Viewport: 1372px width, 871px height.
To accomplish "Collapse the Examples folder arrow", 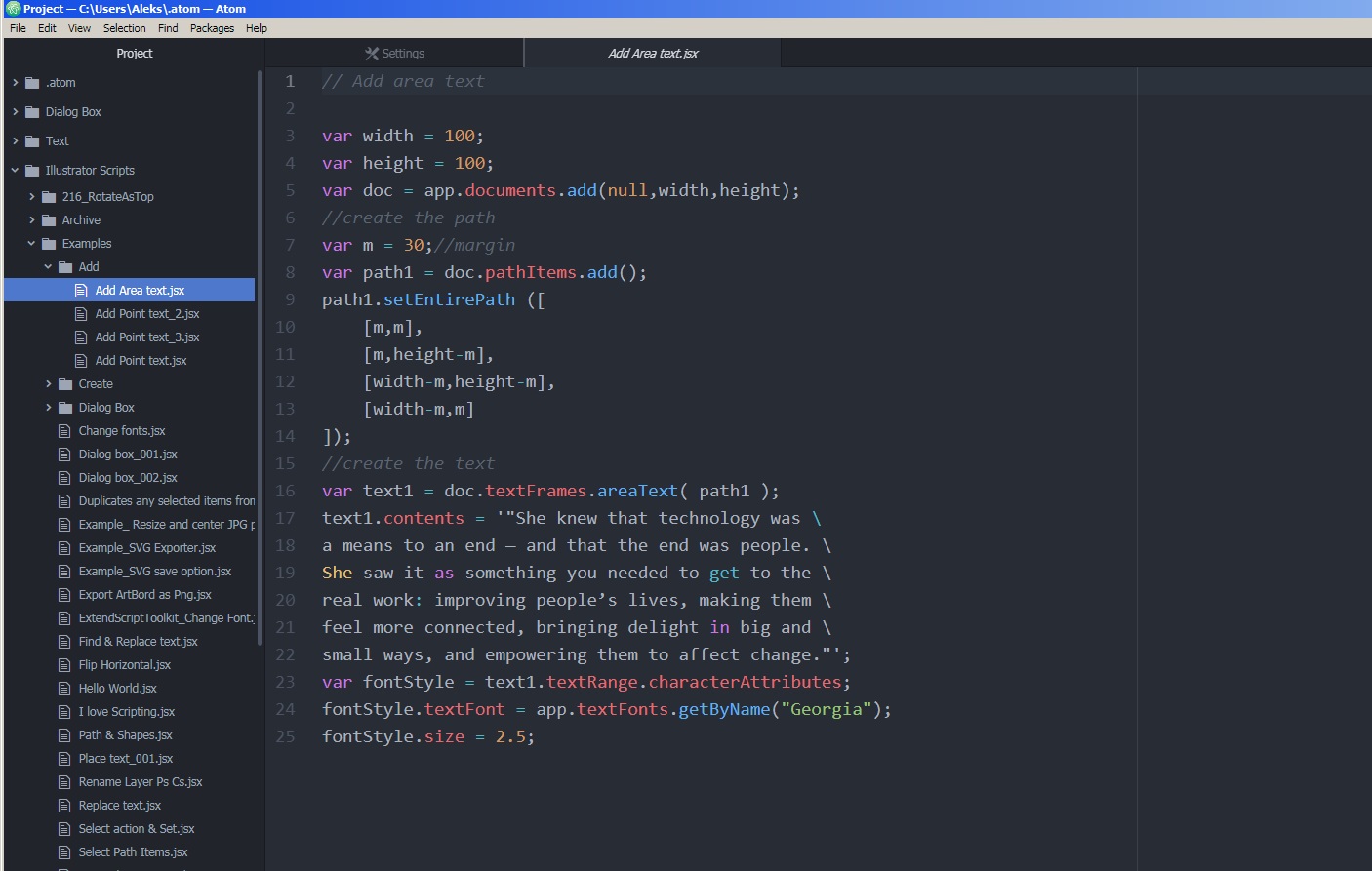I will pyautogui.click(x=32, y=244).
